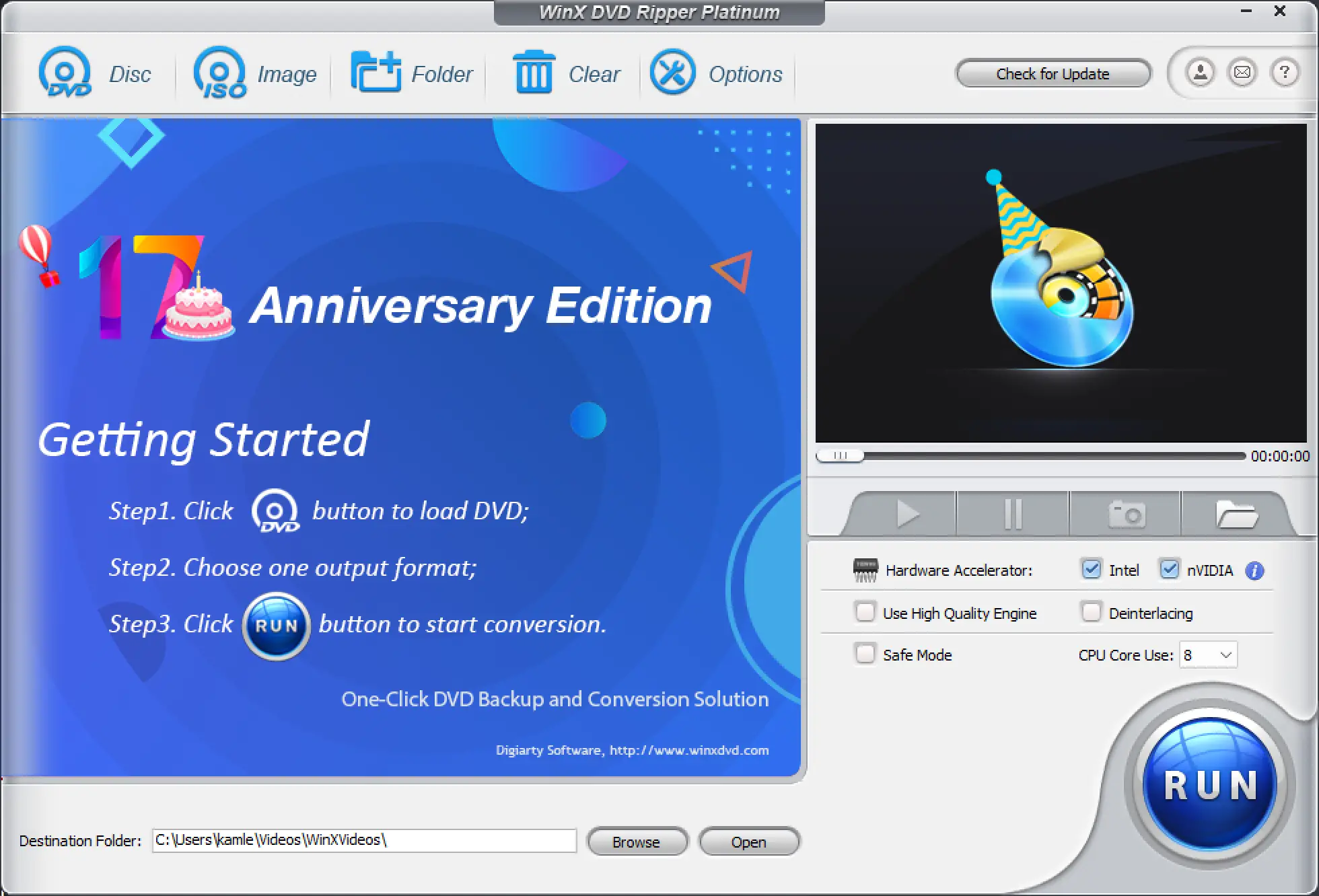Image resolution: width=1319 pixels, height=896 pixels.
Task: Enable Use High Quality Engine
Action: tap(865, 612)
